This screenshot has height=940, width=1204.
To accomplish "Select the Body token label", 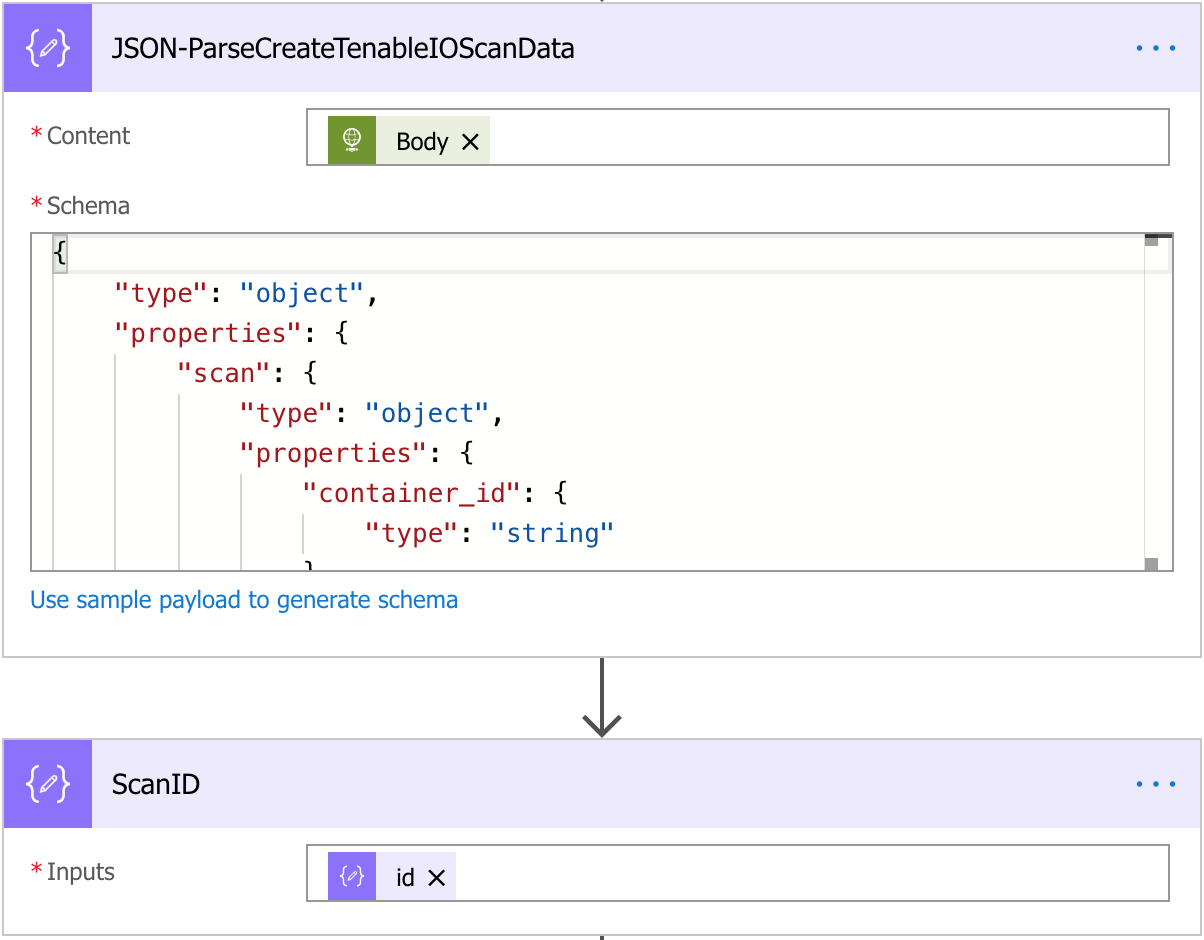I will click(422, 142).
